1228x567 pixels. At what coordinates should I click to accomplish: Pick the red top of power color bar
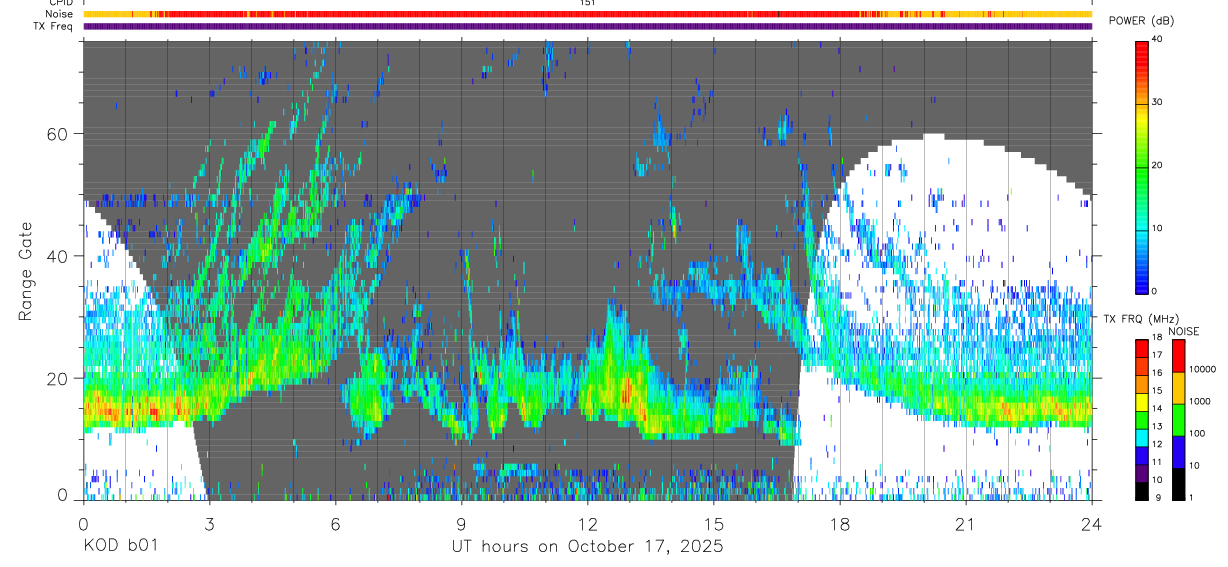pos(1142,48)
